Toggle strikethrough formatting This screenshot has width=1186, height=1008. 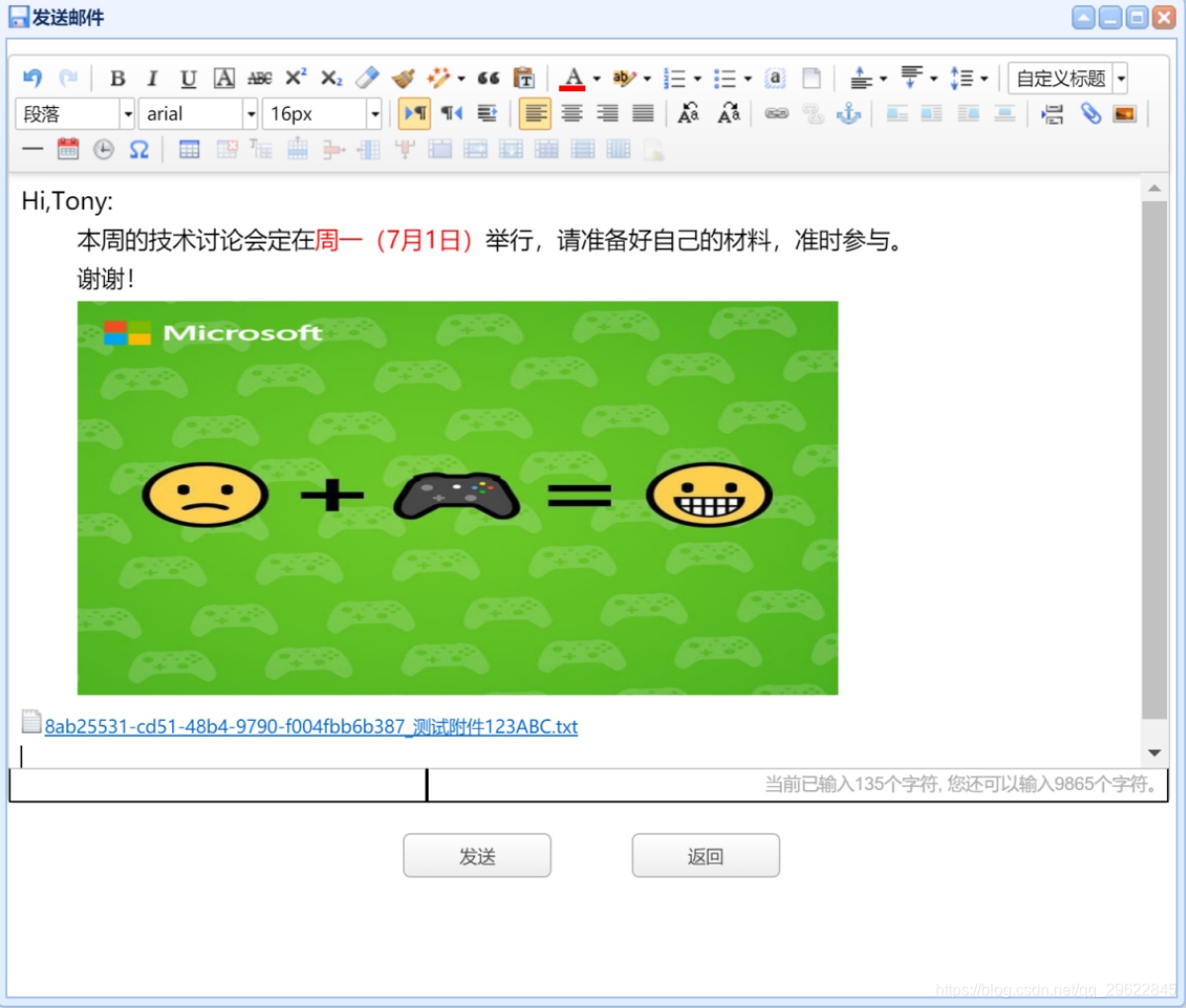pyautogui.click(x=259, y=78)
